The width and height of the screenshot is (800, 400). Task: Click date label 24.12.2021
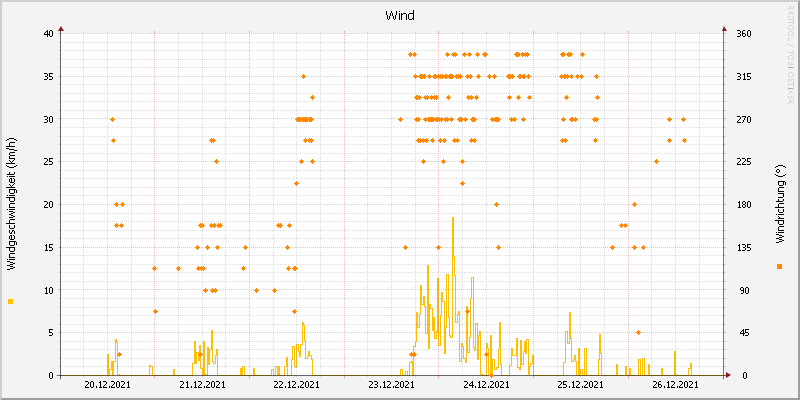click(486, 385)
